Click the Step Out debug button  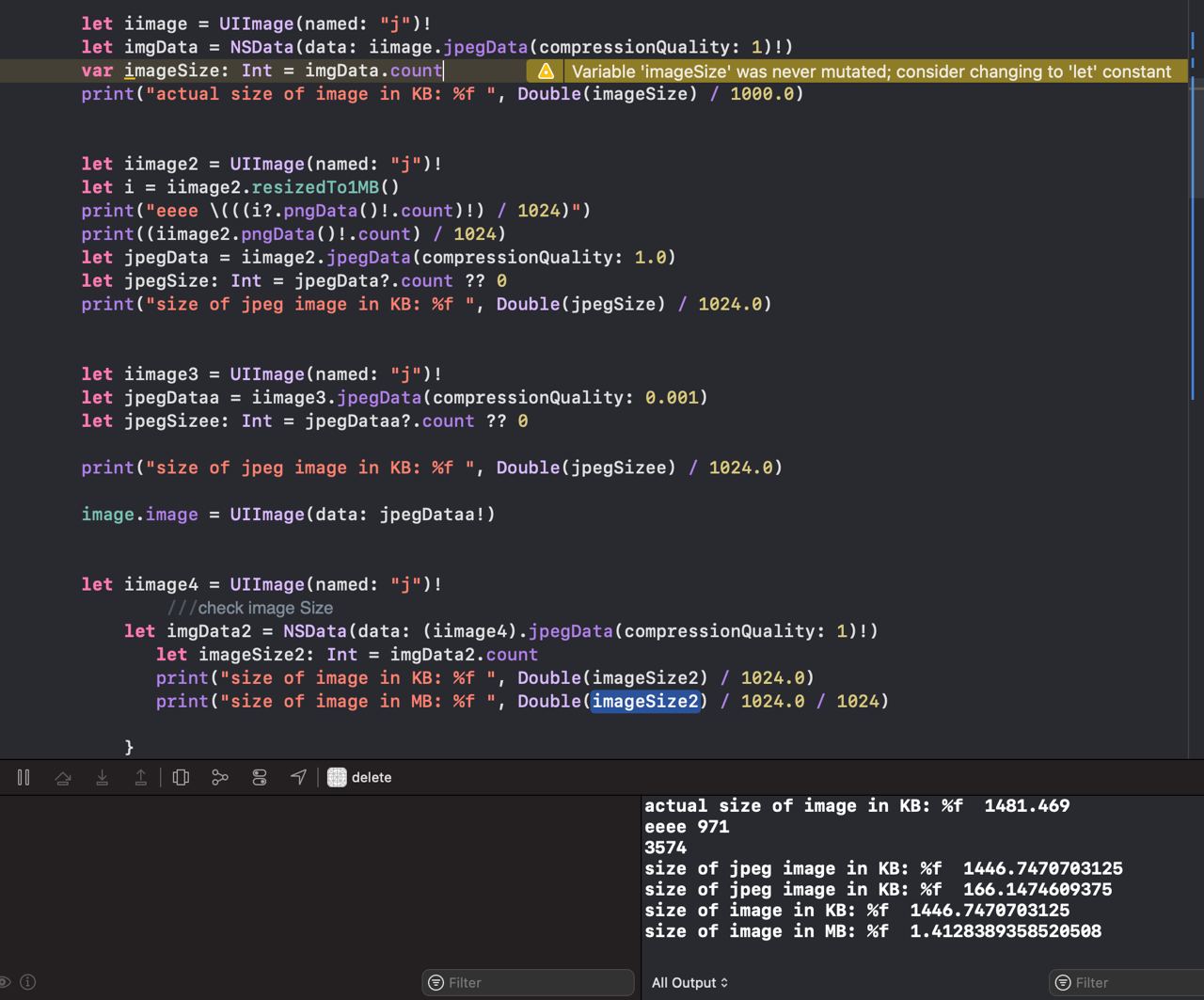140,777
